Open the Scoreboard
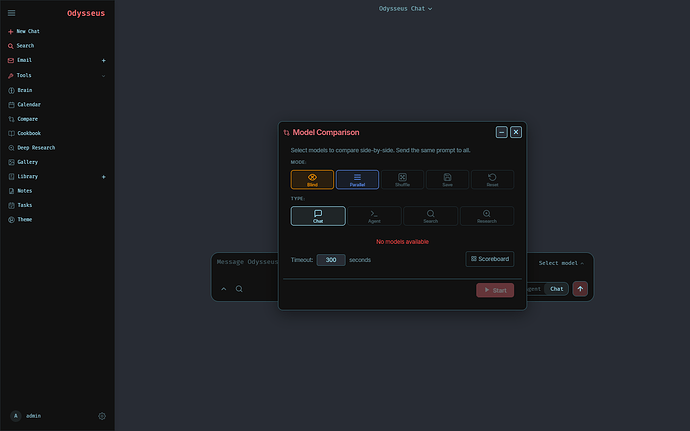This screenshot has height=431, width=690. (490, 259)
